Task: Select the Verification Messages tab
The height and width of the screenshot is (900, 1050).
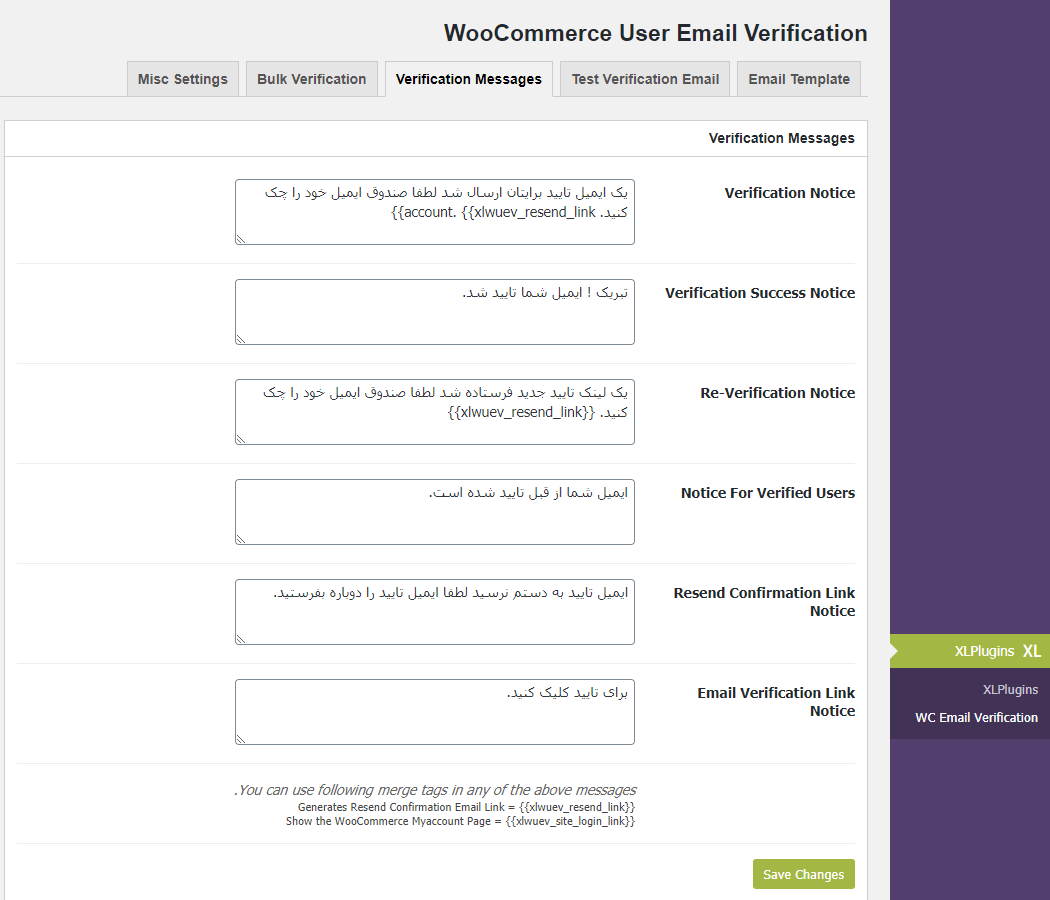Action: (x=469, y=79)
